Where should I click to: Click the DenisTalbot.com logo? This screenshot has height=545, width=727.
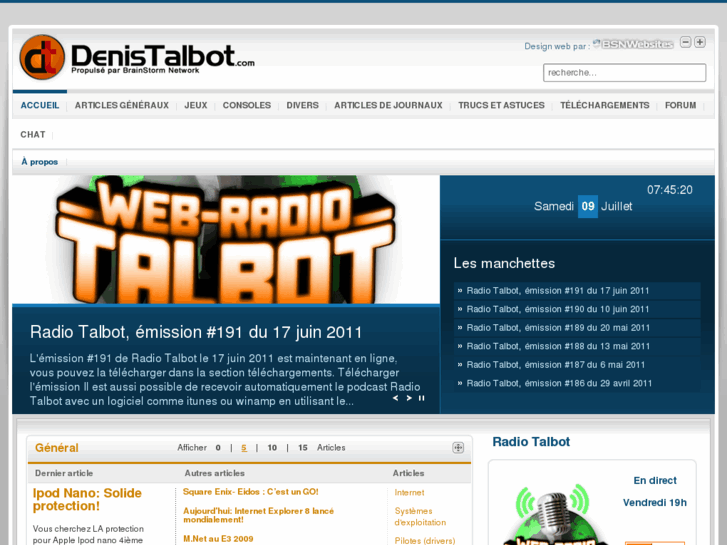click(137, 58)
